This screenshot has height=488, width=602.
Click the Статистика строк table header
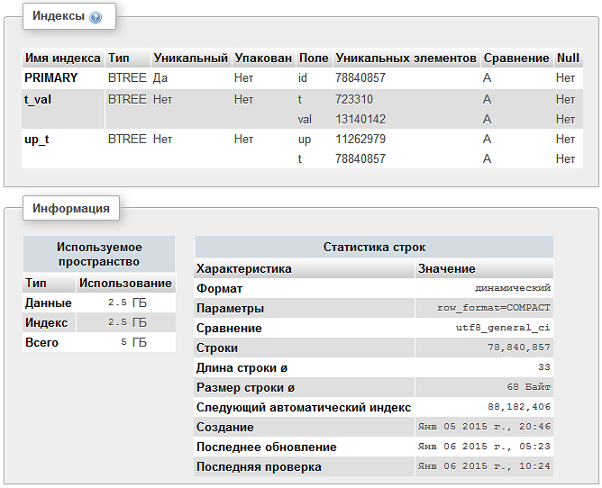(374, 247)
